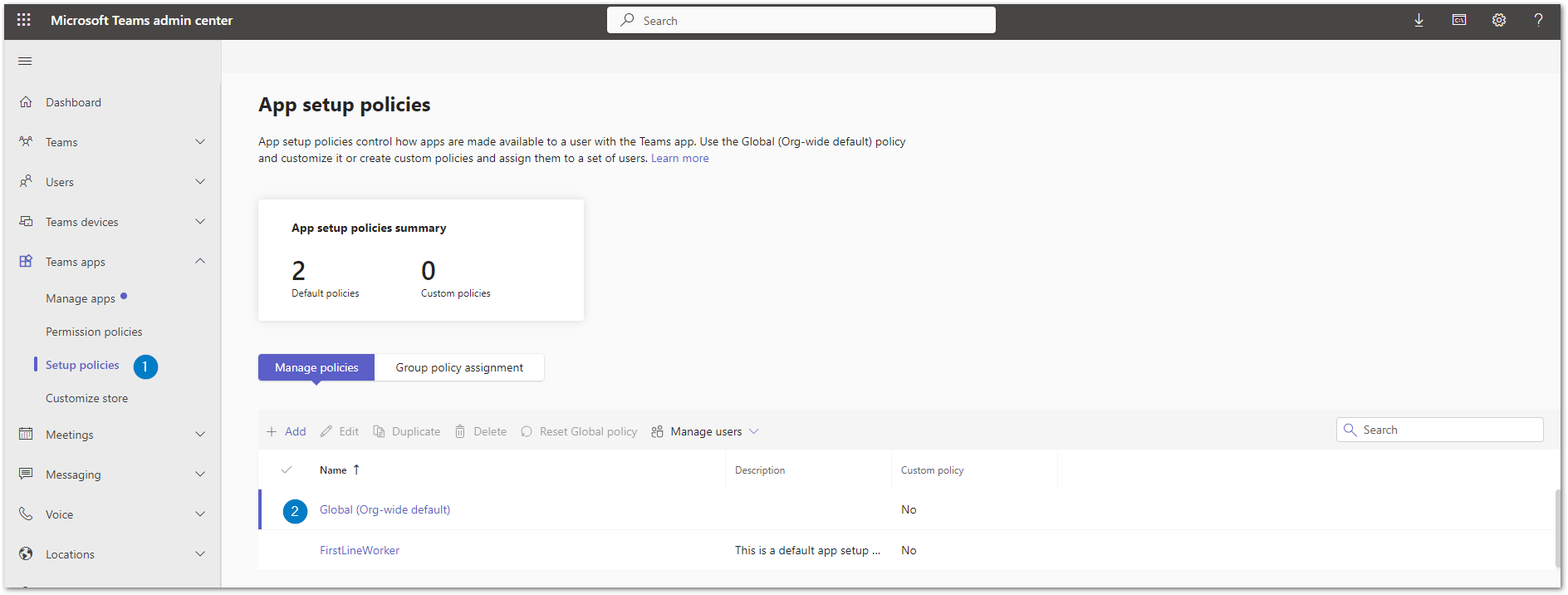Click the download arrow icon in header
The width and height of the screenshot is (1568, 595).
click(x=1419, y=20)
